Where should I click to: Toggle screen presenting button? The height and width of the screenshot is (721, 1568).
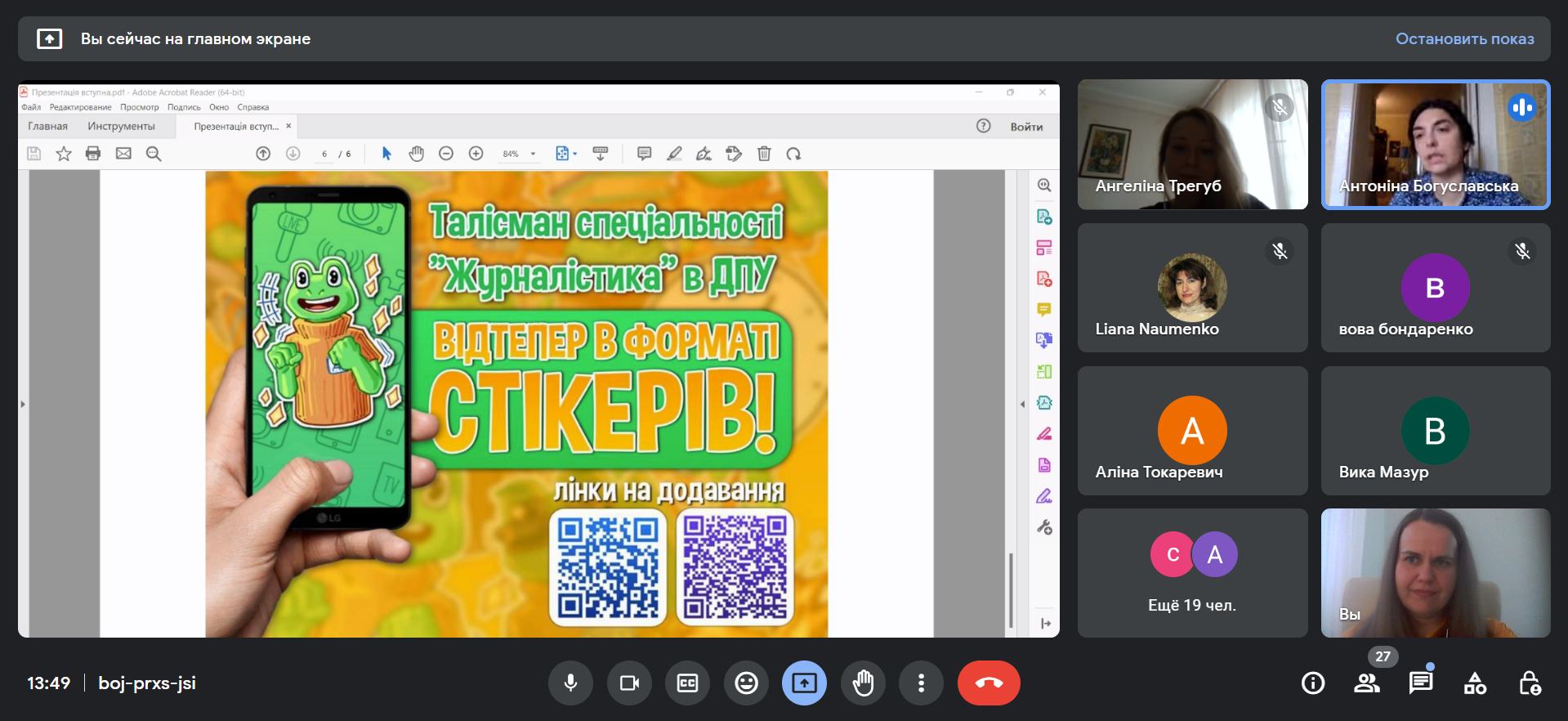pyautogui.click(x=804, y=683)
